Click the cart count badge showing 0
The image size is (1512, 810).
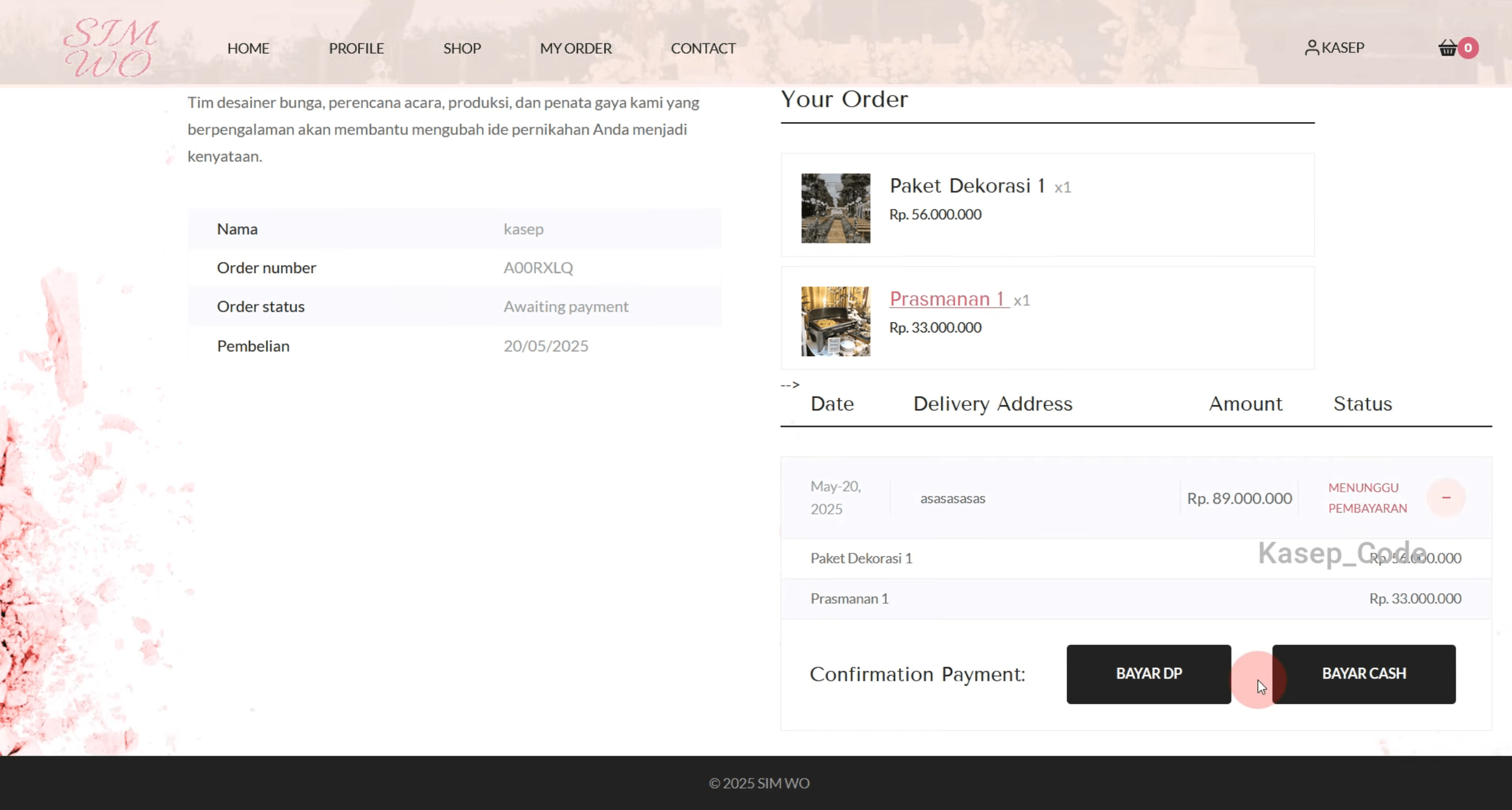pos(1468,47)
